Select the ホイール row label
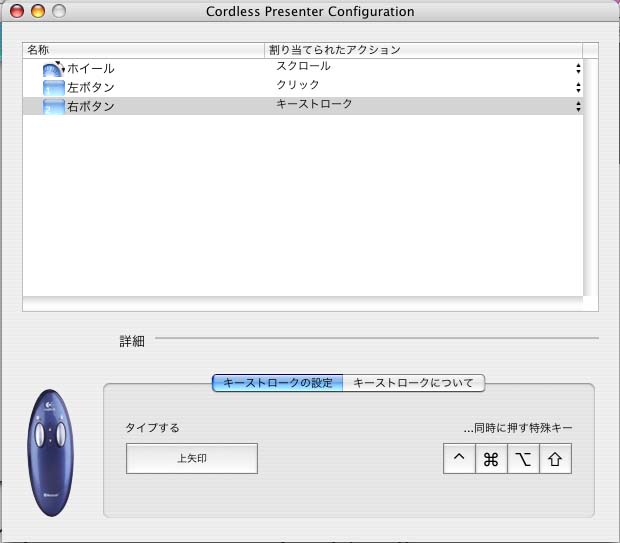The height and width of the screenshot is (543, 620). [91, 68]
